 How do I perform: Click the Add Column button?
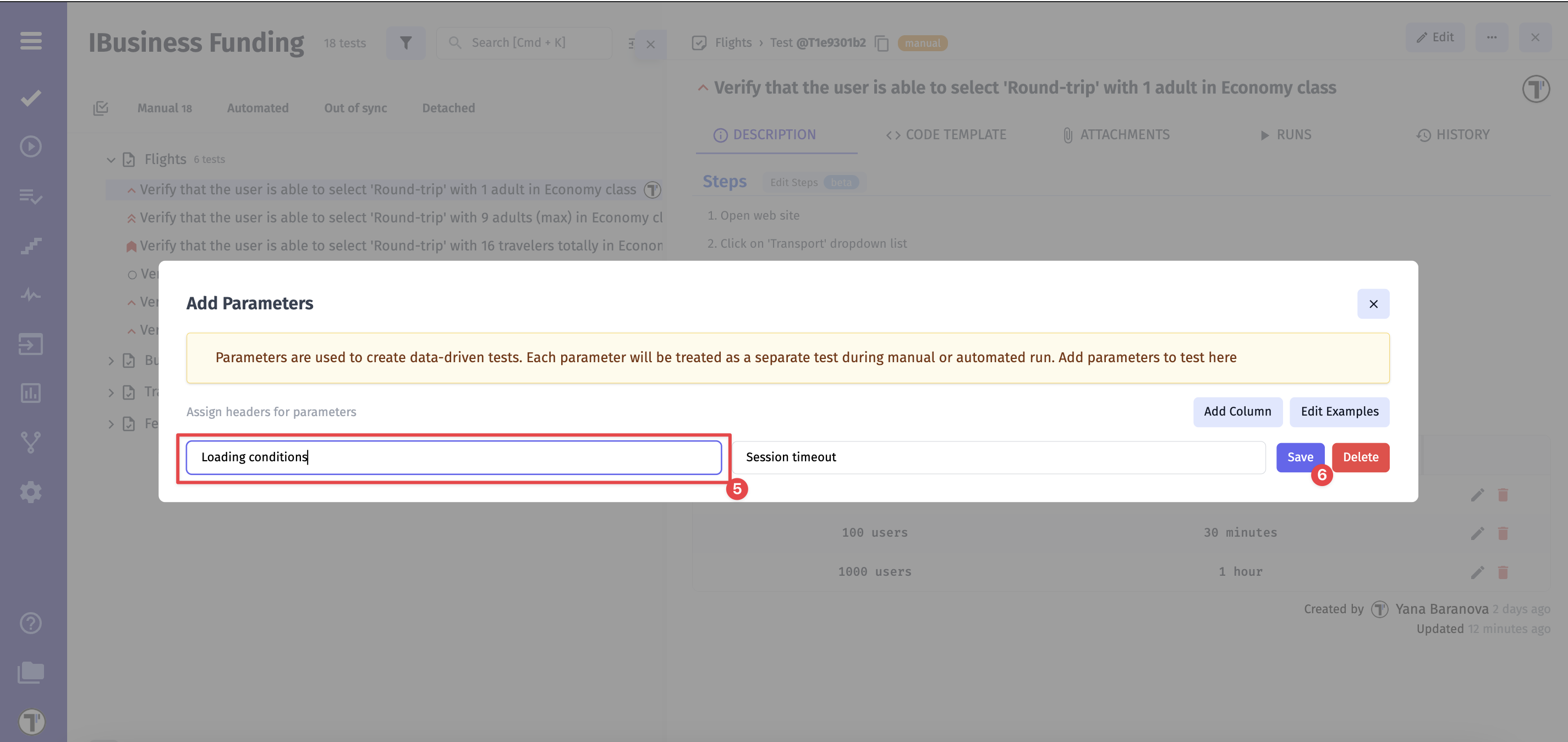tap(1237, 412)
